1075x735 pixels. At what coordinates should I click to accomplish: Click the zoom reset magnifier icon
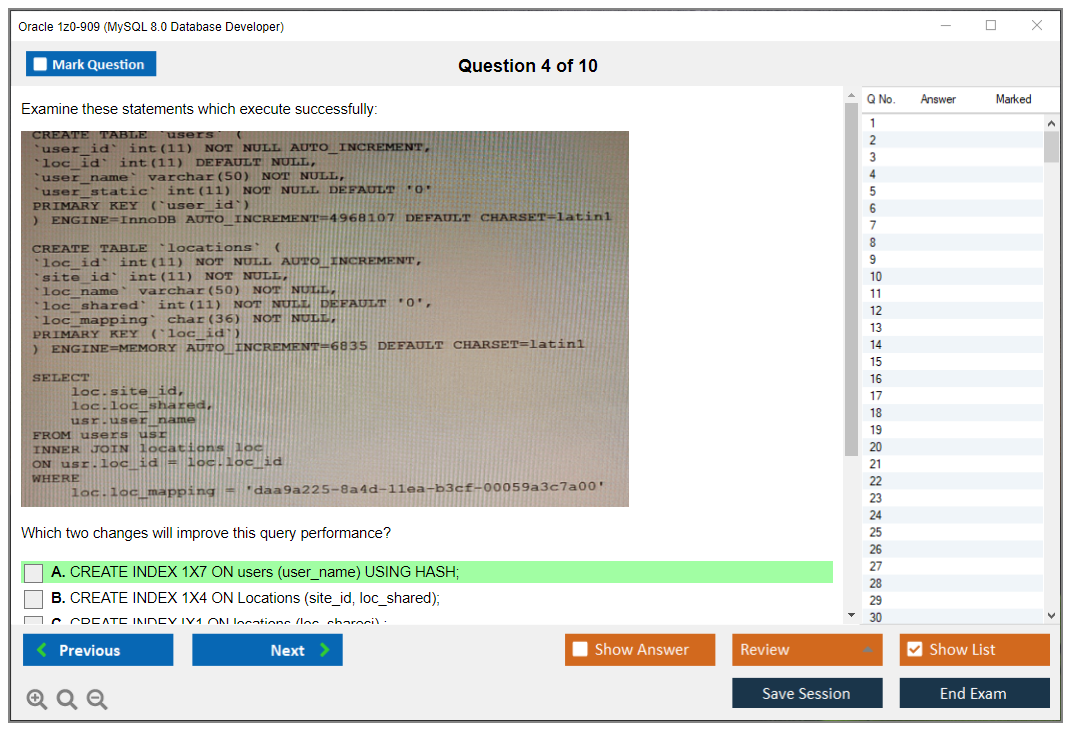(67, 700)
